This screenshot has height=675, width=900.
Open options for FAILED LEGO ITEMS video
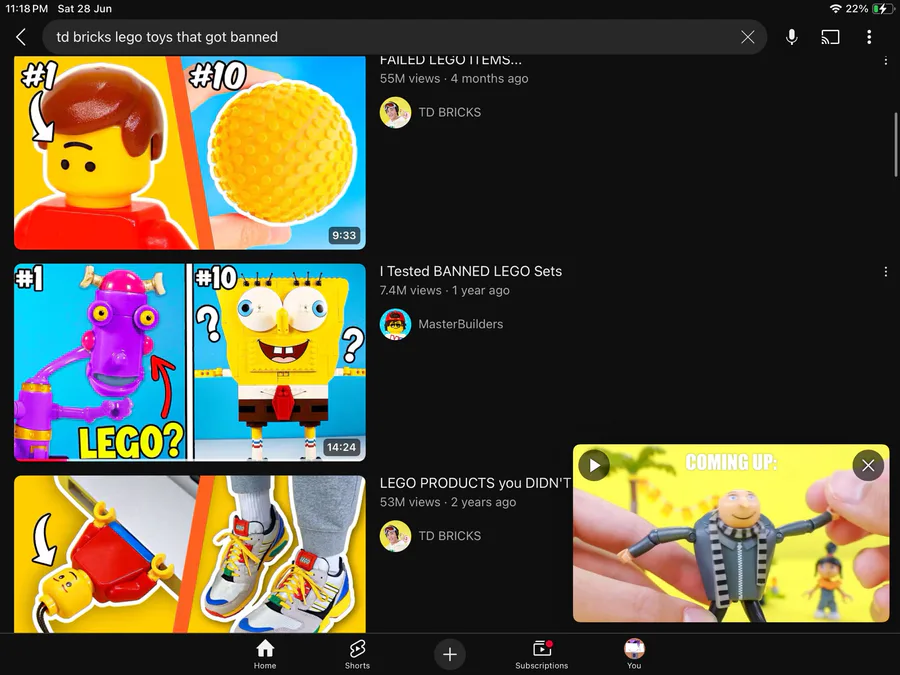886,60
